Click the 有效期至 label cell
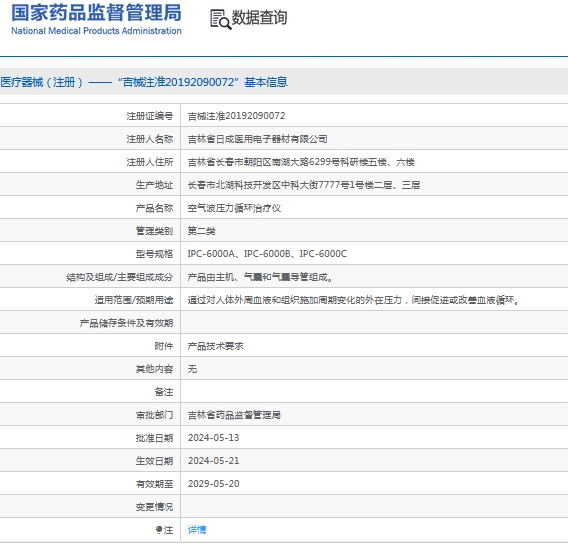Viewport: 568px width, 549px height. 154,484
